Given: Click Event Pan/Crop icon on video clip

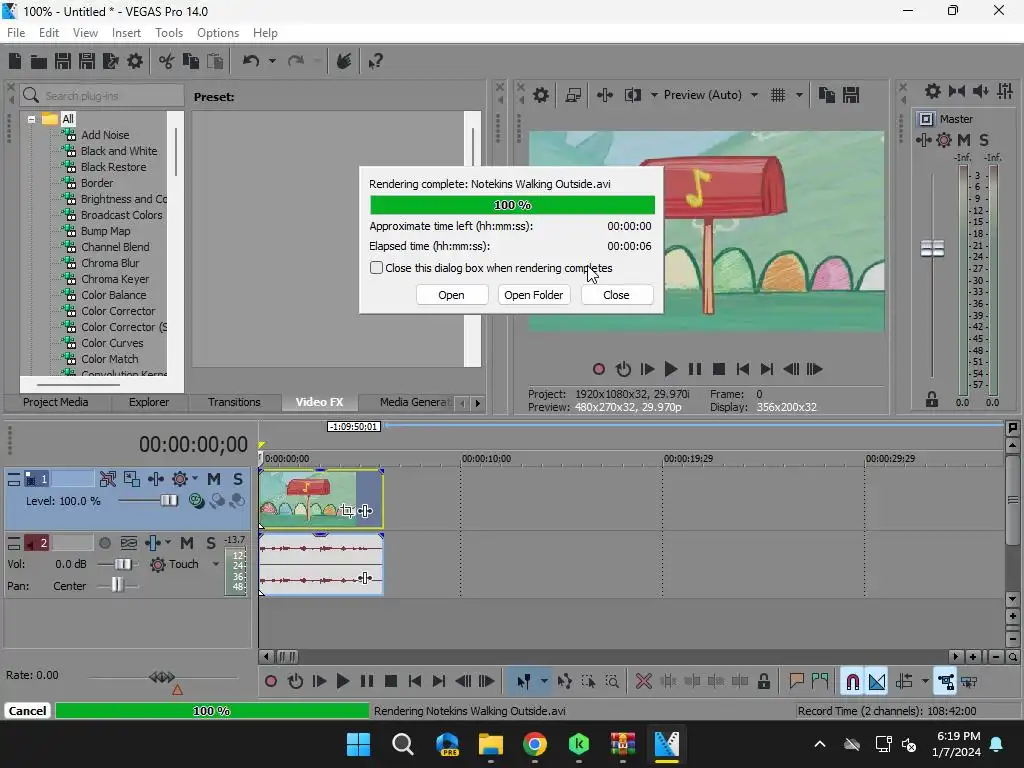Looking at the screenshot, I should tap(347, 511).
